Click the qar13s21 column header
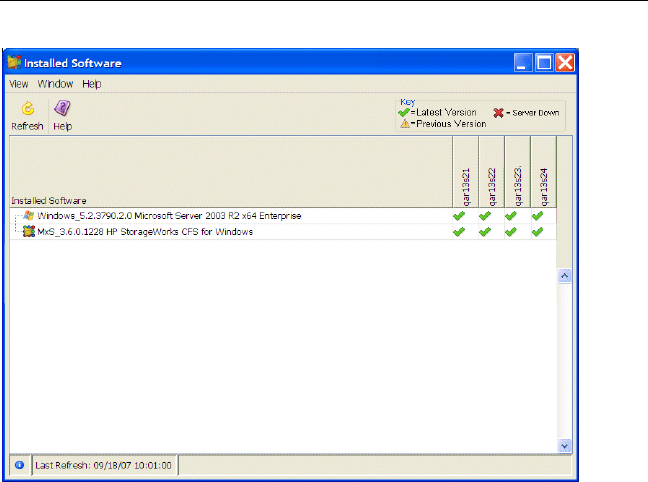The image size is (648, 482). [466, 172]
